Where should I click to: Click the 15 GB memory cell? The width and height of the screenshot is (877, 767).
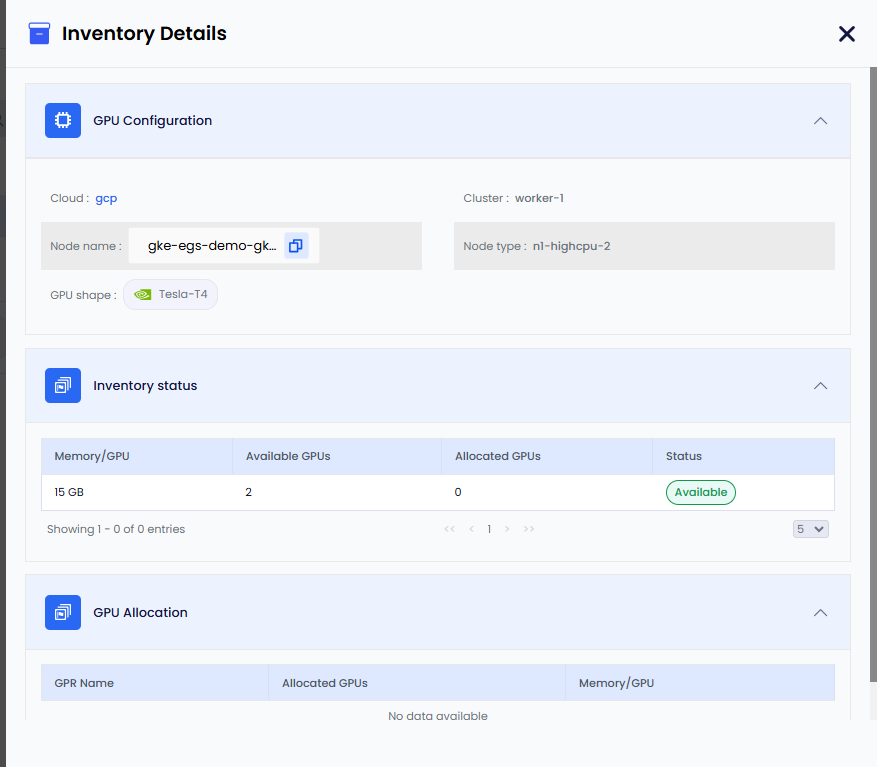point(69,492)
